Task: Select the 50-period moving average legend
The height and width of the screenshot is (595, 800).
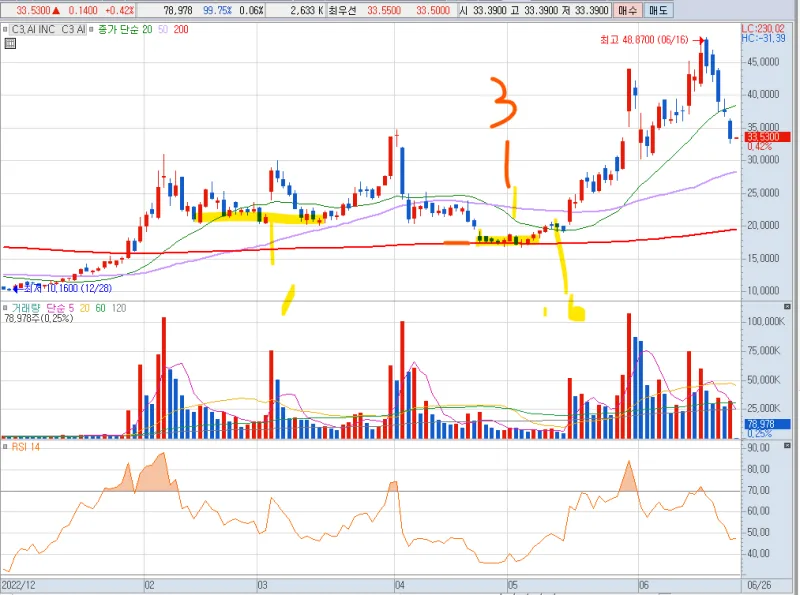Action: pyautogui.click(x=163, y=30)
